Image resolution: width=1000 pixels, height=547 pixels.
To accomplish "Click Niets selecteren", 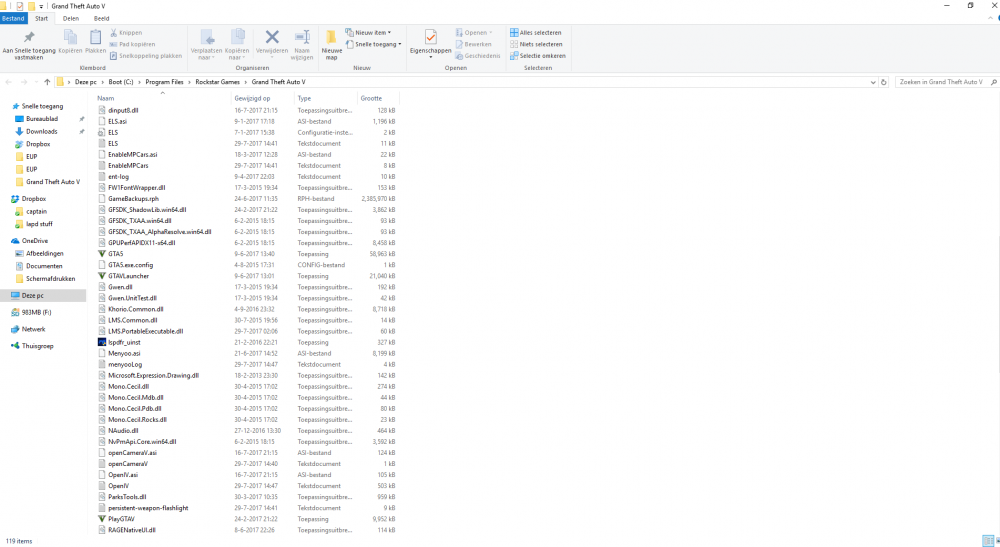I will pyautogui.click(x=536, y=44).
